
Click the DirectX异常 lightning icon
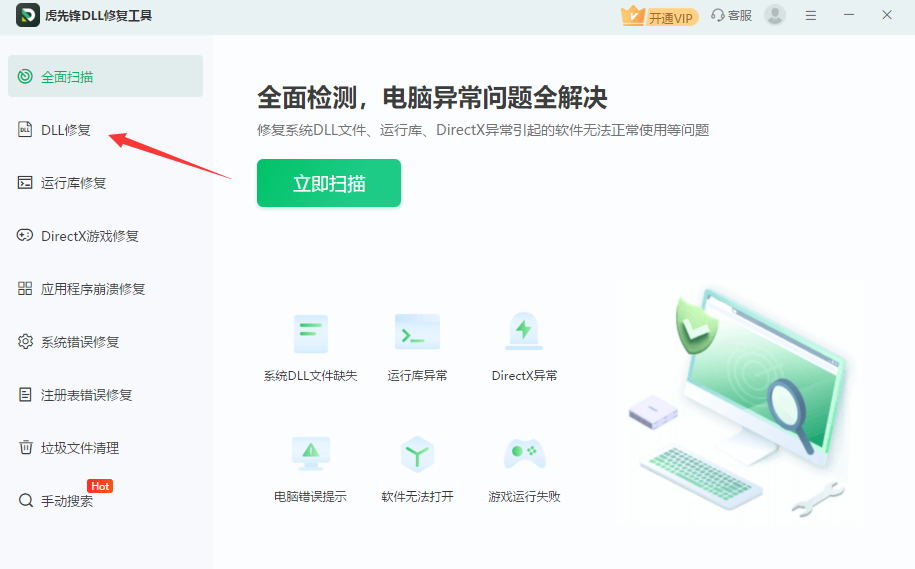[524, 331]
